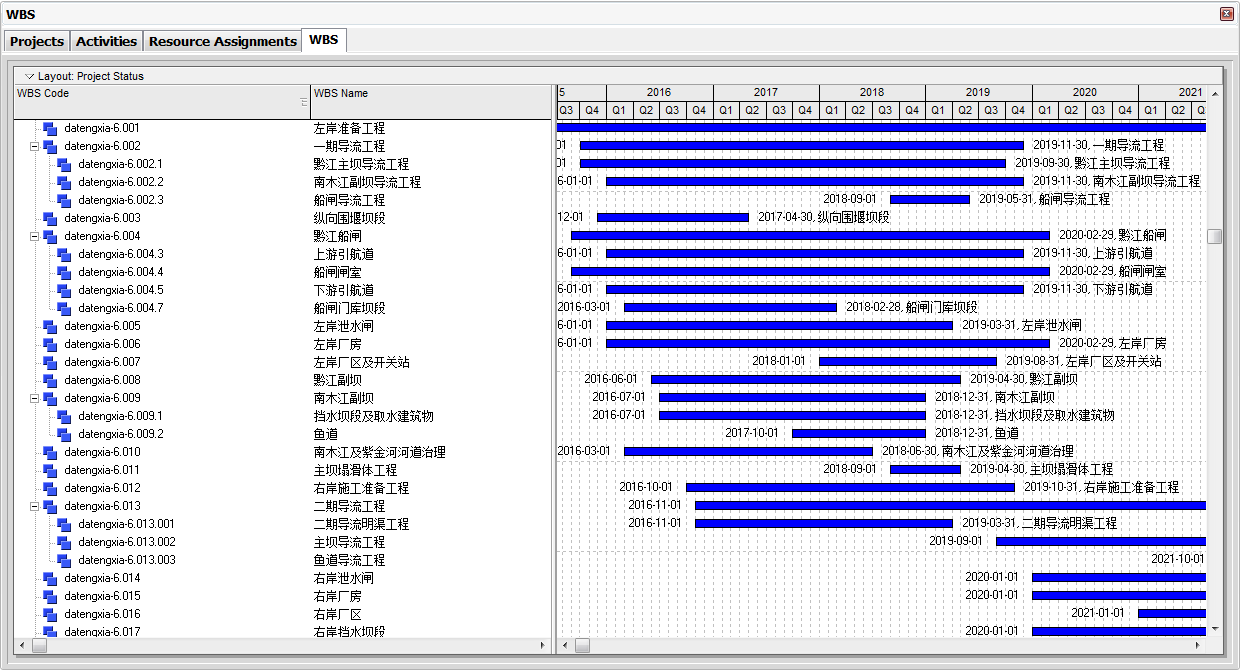
Task: Open the Resource Assignments tab
Action: (x=222, y=41)
